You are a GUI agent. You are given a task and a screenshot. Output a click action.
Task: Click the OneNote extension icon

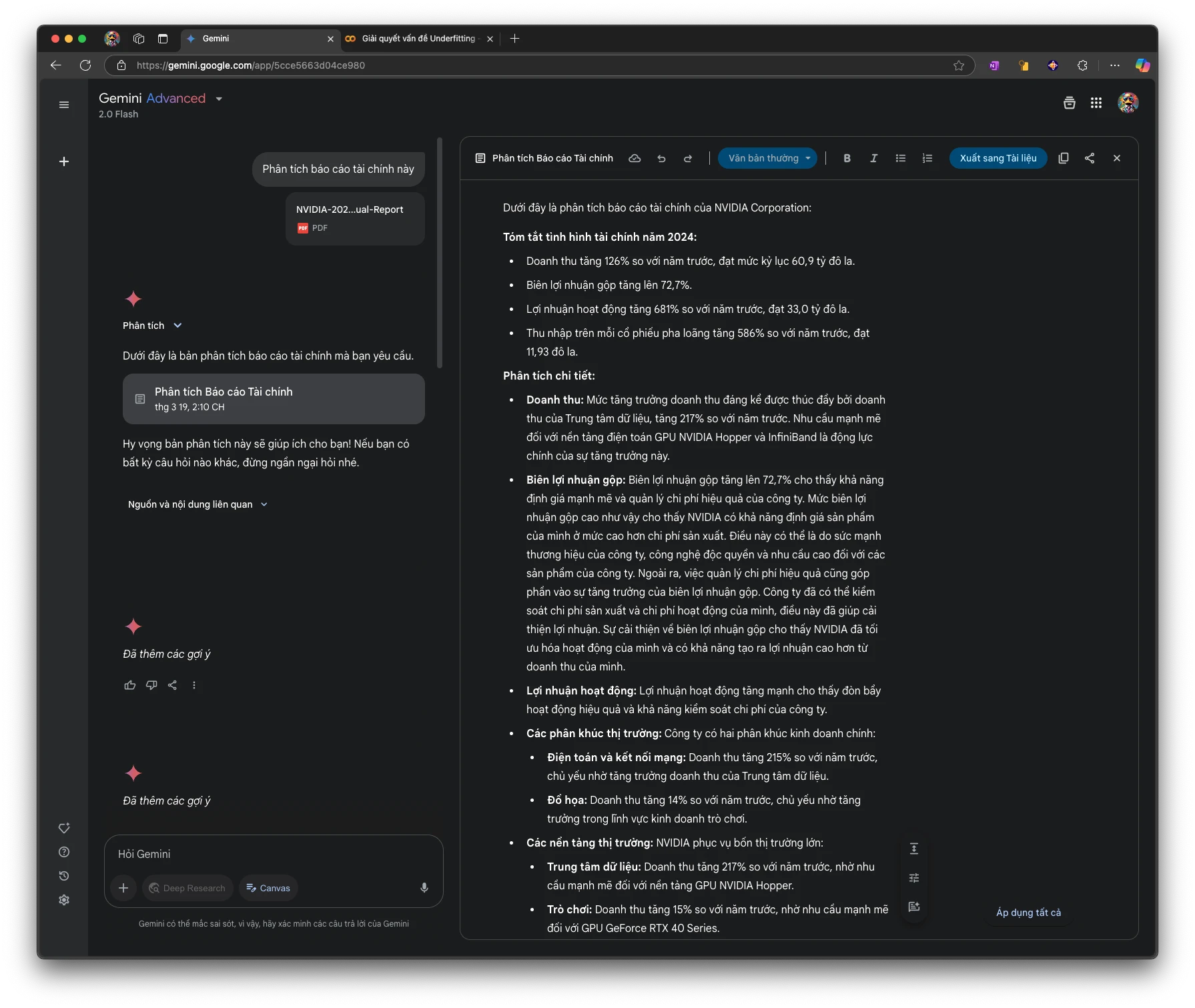(994, 65)
